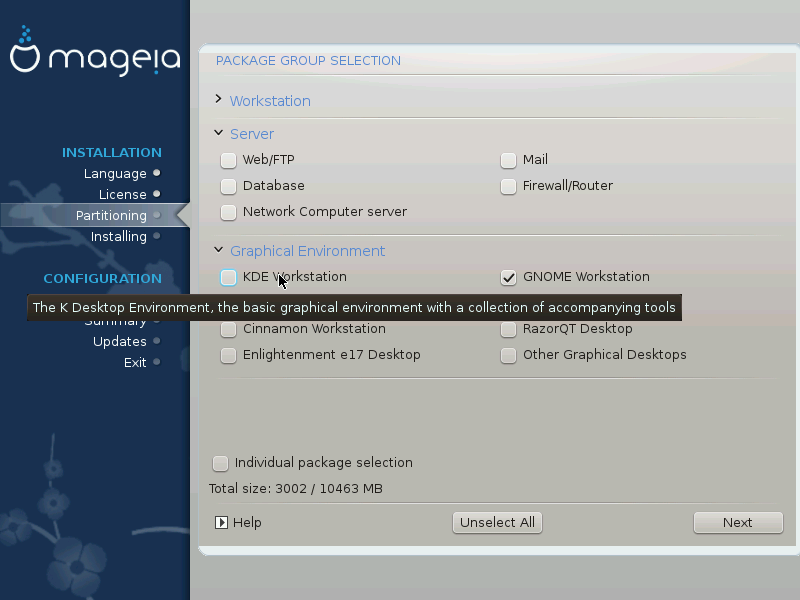Click the Graphical Environment title
The image size is (800, 600).
point(307,251)
